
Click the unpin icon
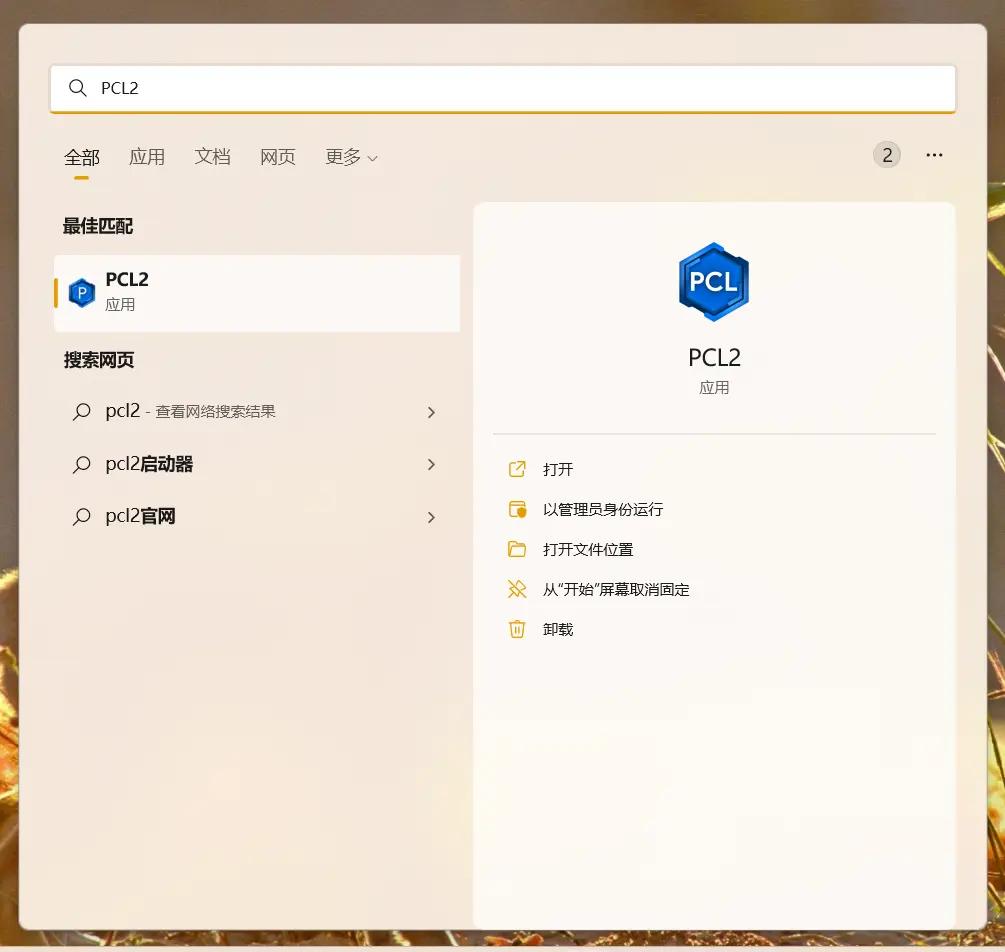[517, 589]
